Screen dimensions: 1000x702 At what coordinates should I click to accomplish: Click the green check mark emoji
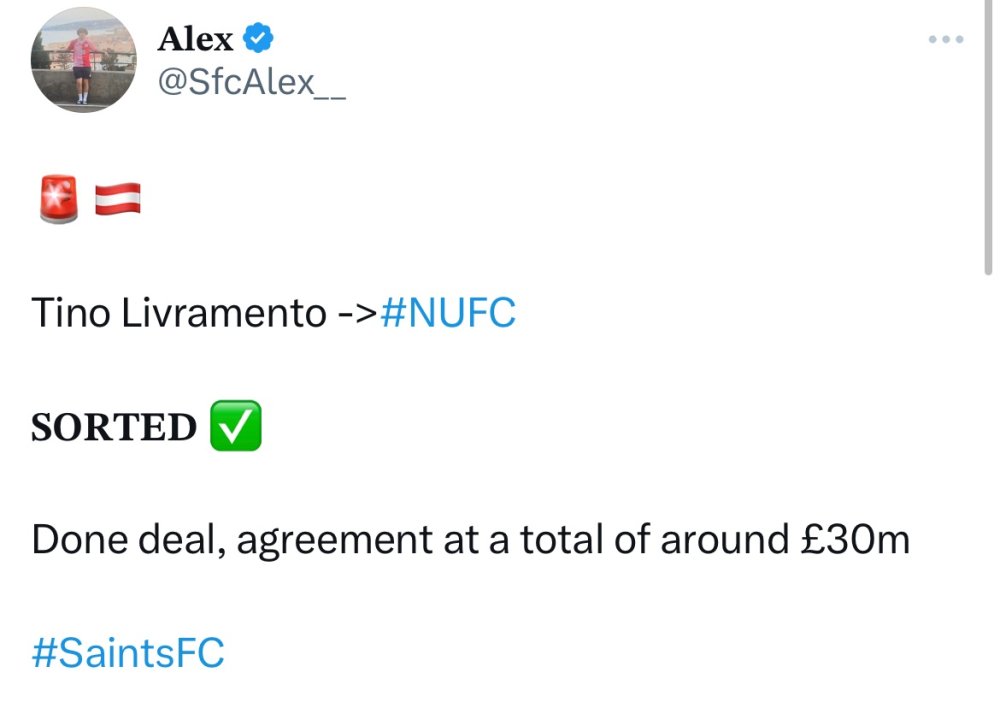(x=235, y=426)
